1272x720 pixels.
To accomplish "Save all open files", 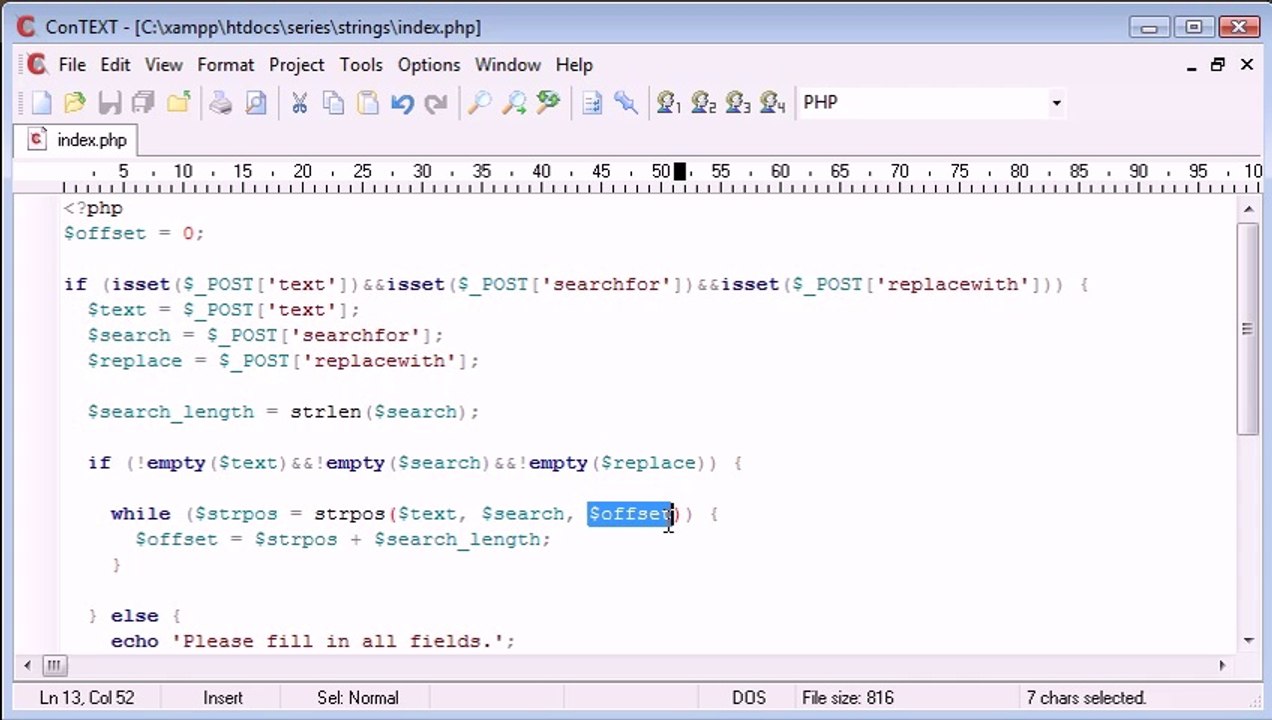I will click(143, 102).
